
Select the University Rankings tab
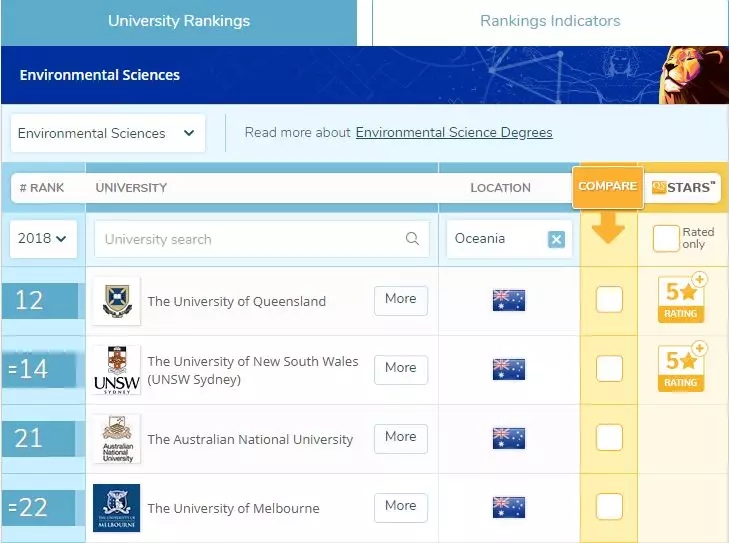click(x=179, y=21)
